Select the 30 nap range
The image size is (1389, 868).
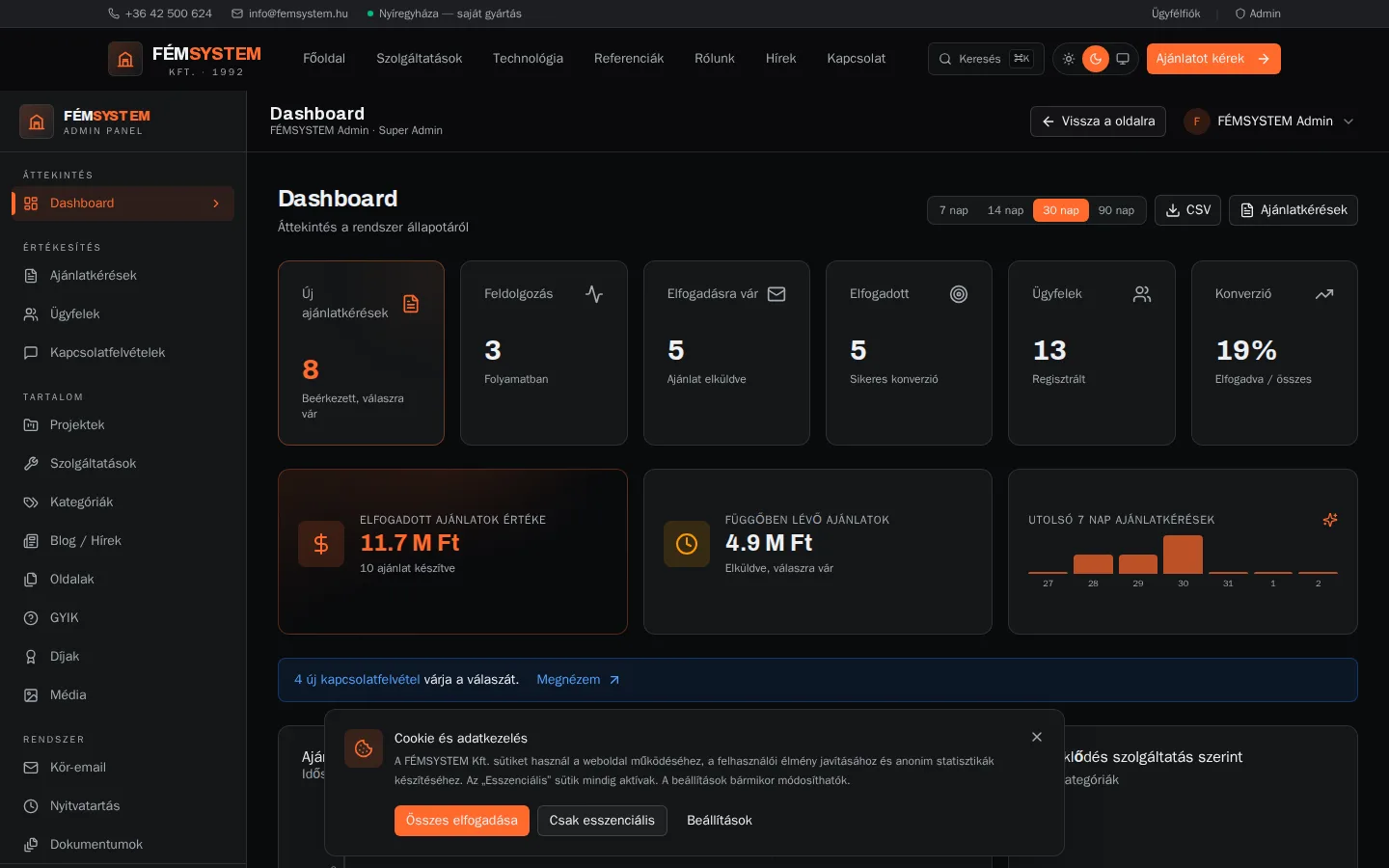point(1061,210)
